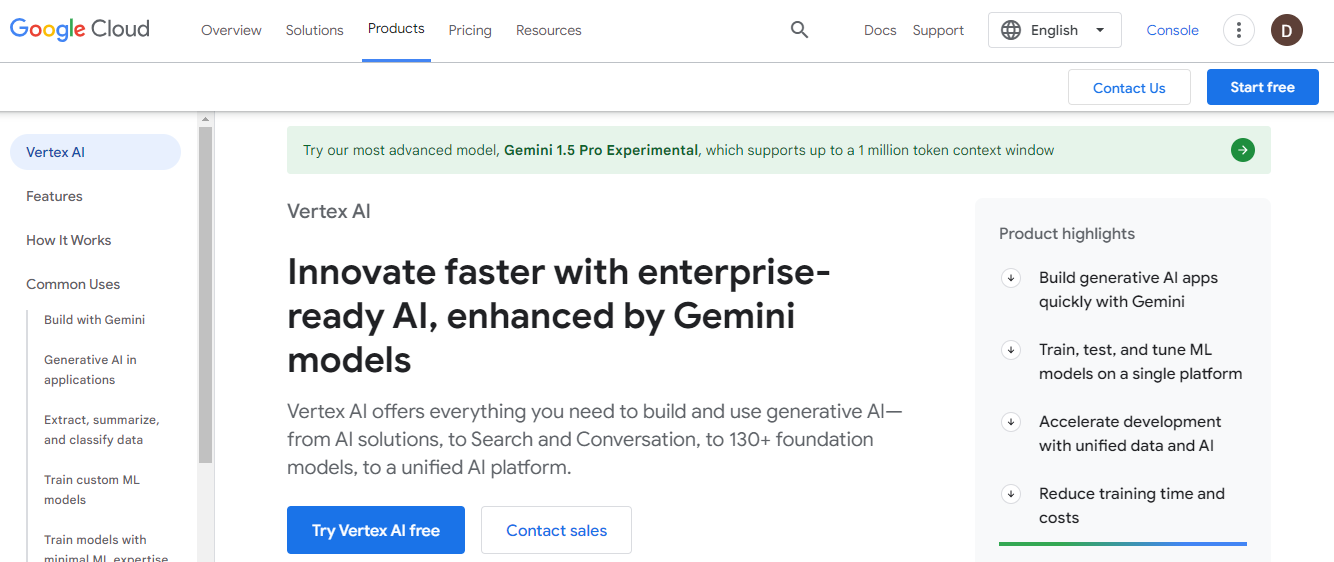Open the three-dot more options menu
This screenshot has height=562, width=1334.
[1239, 30]
